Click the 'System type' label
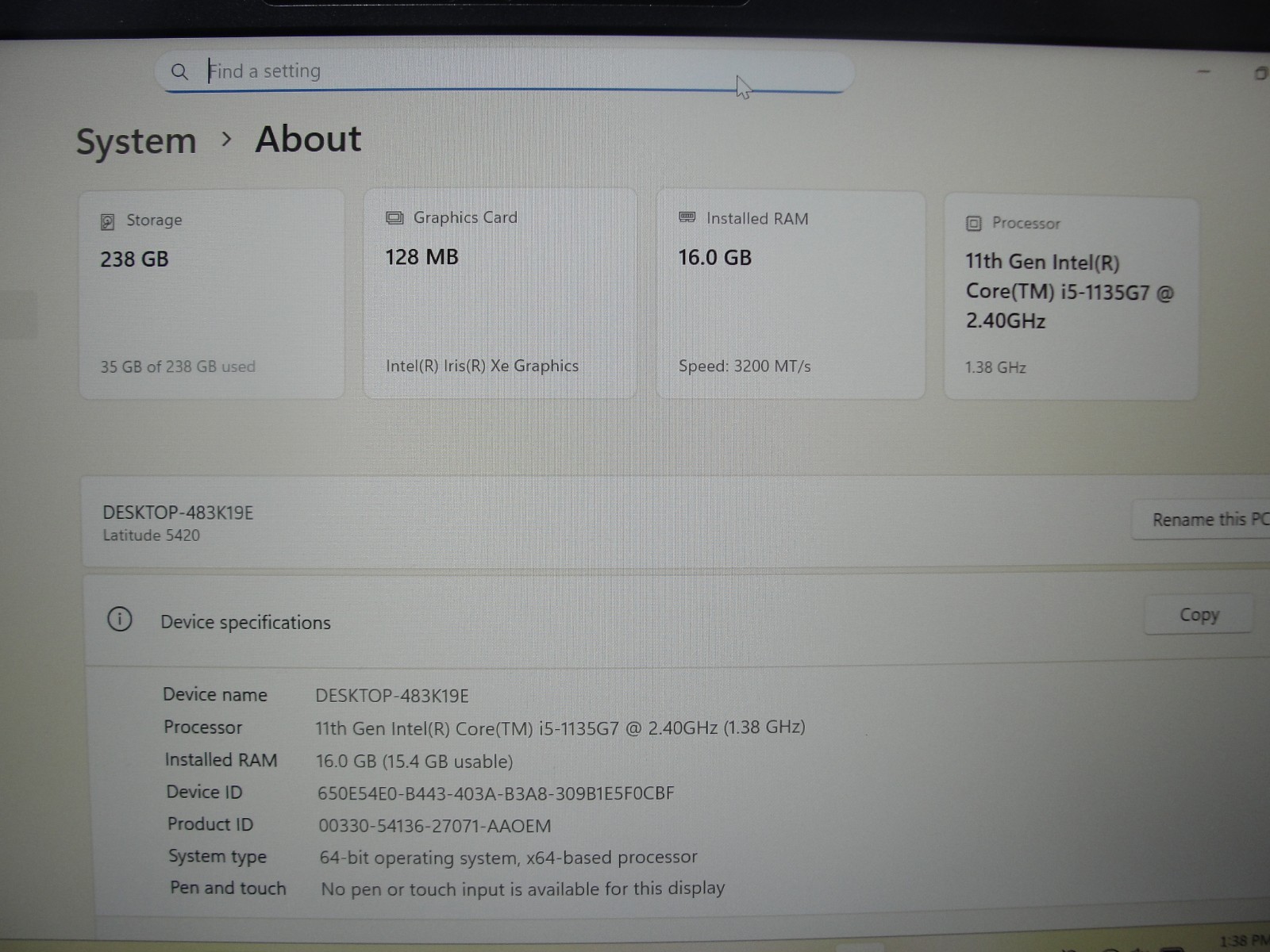Screen dimensions: 1270x952 click(x=217, y=857)
